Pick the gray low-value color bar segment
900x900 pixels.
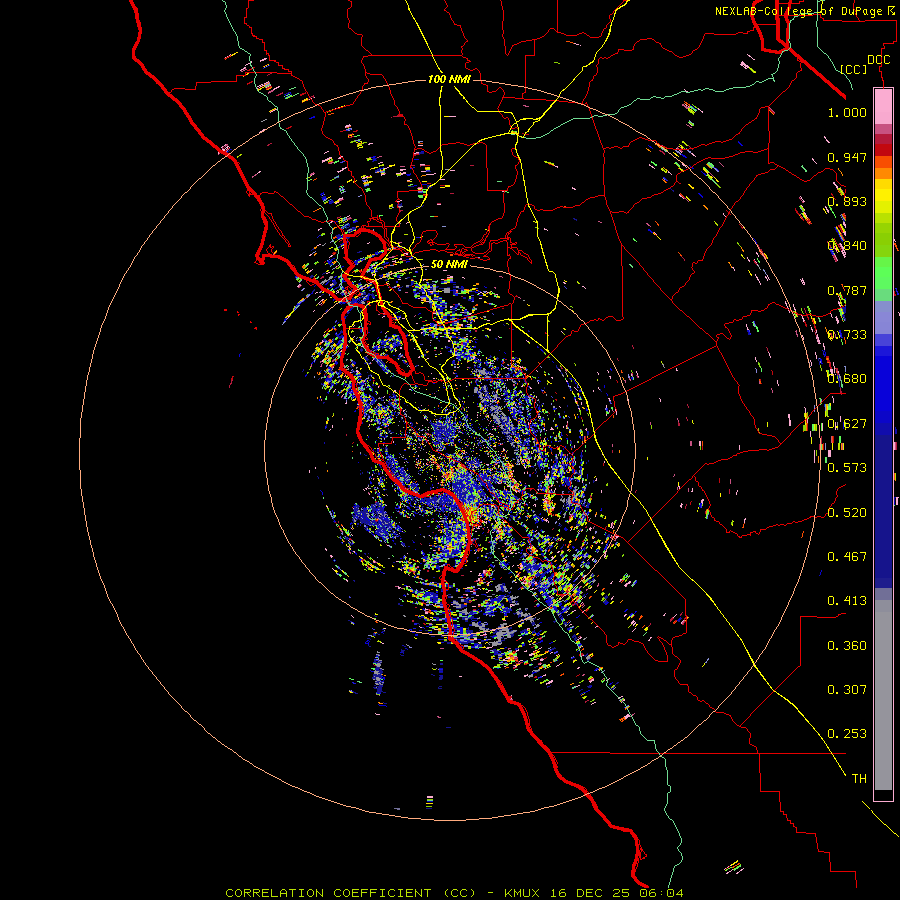883,695
